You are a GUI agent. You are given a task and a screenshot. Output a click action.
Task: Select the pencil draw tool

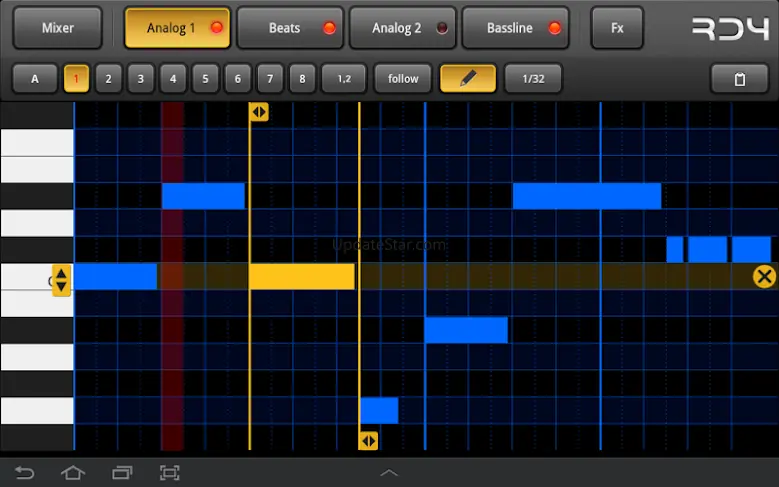(x=467, y=78)
